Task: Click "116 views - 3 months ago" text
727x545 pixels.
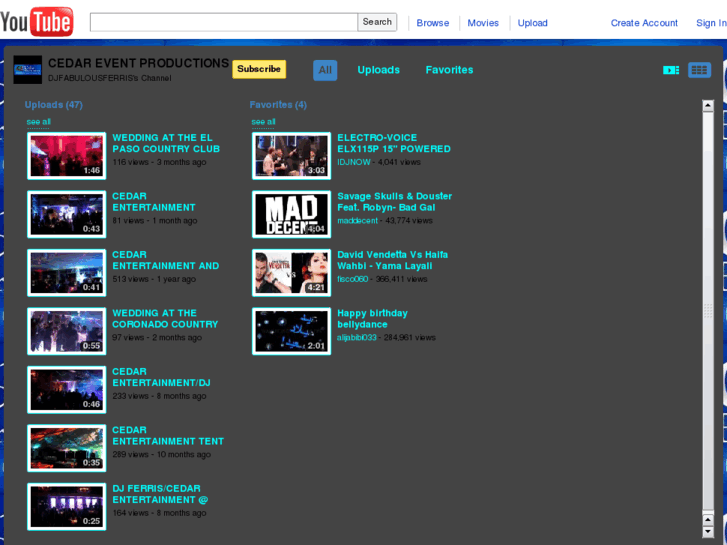Action: pos(159,162)
